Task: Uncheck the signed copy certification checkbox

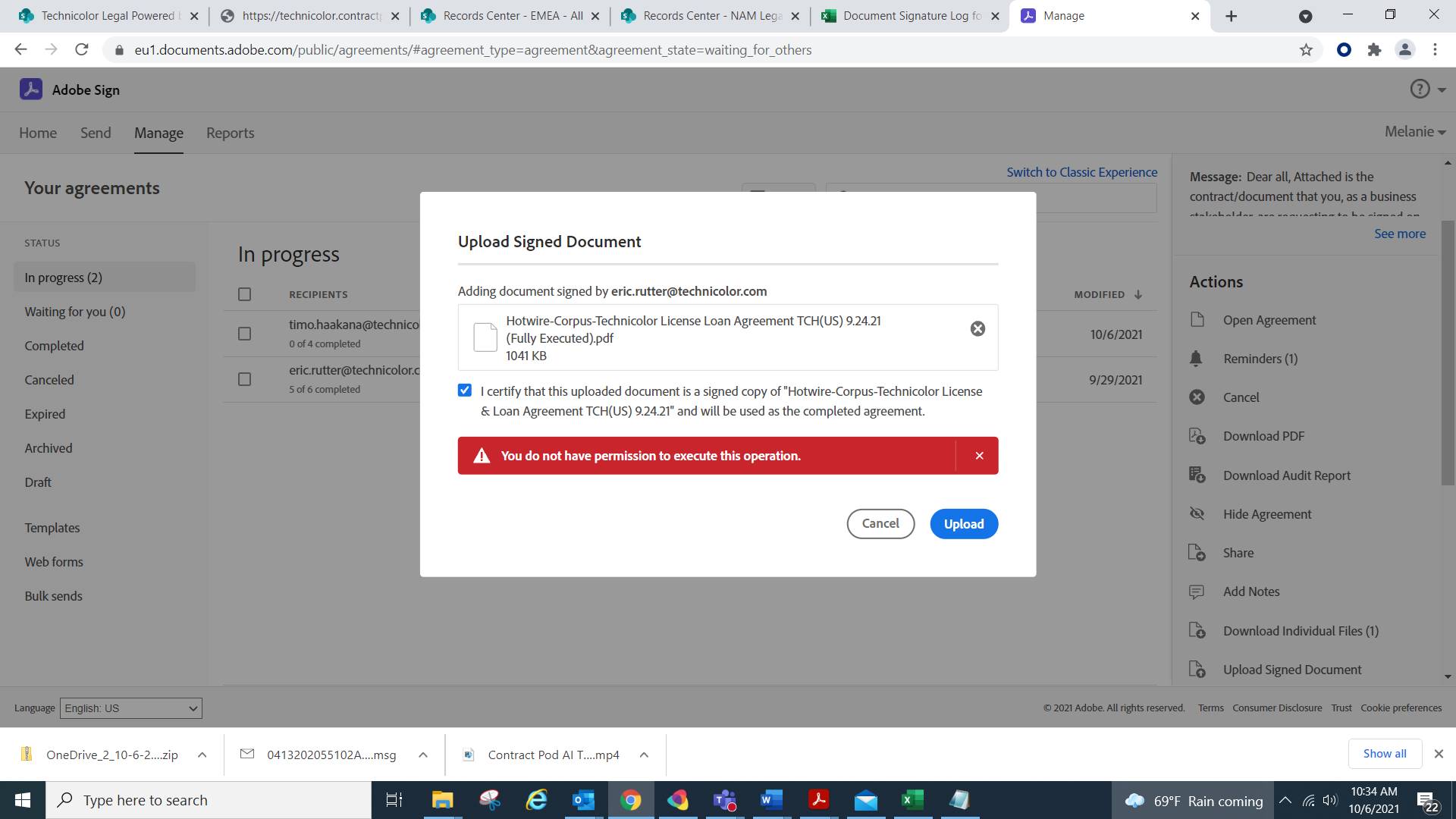Action: click(x=464, y=390)
